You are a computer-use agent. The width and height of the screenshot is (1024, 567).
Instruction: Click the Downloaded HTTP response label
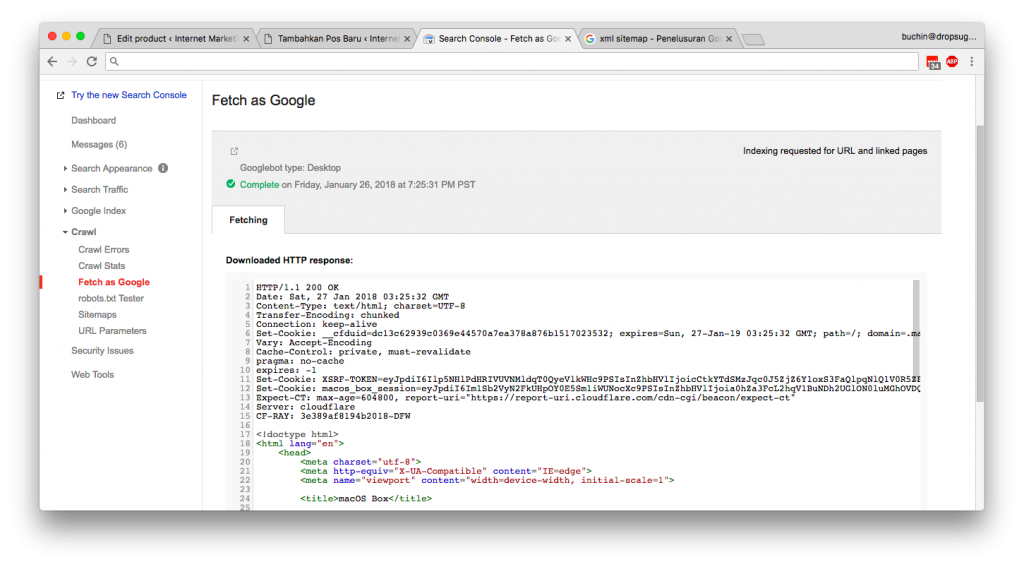point(289,260)
